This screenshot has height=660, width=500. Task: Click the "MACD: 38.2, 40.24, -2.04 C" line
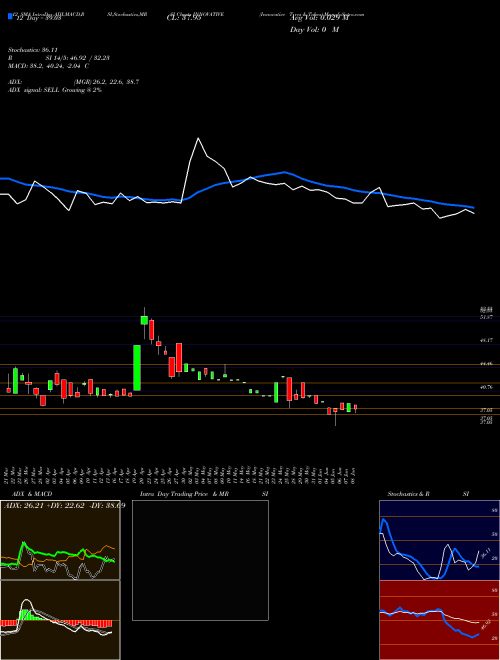(48, 66)
